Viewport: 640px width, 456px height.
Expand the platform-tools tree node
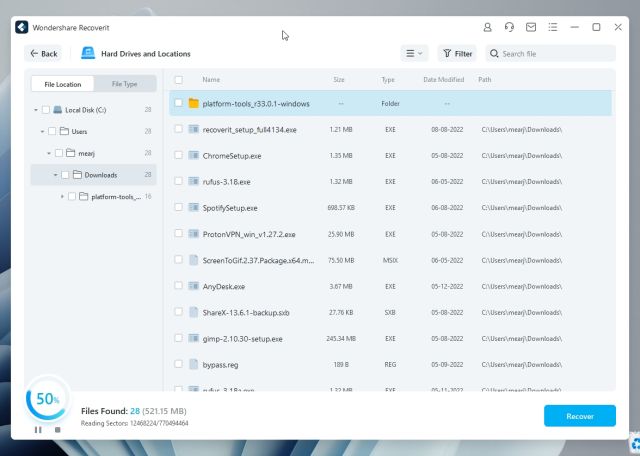[62, 197]
